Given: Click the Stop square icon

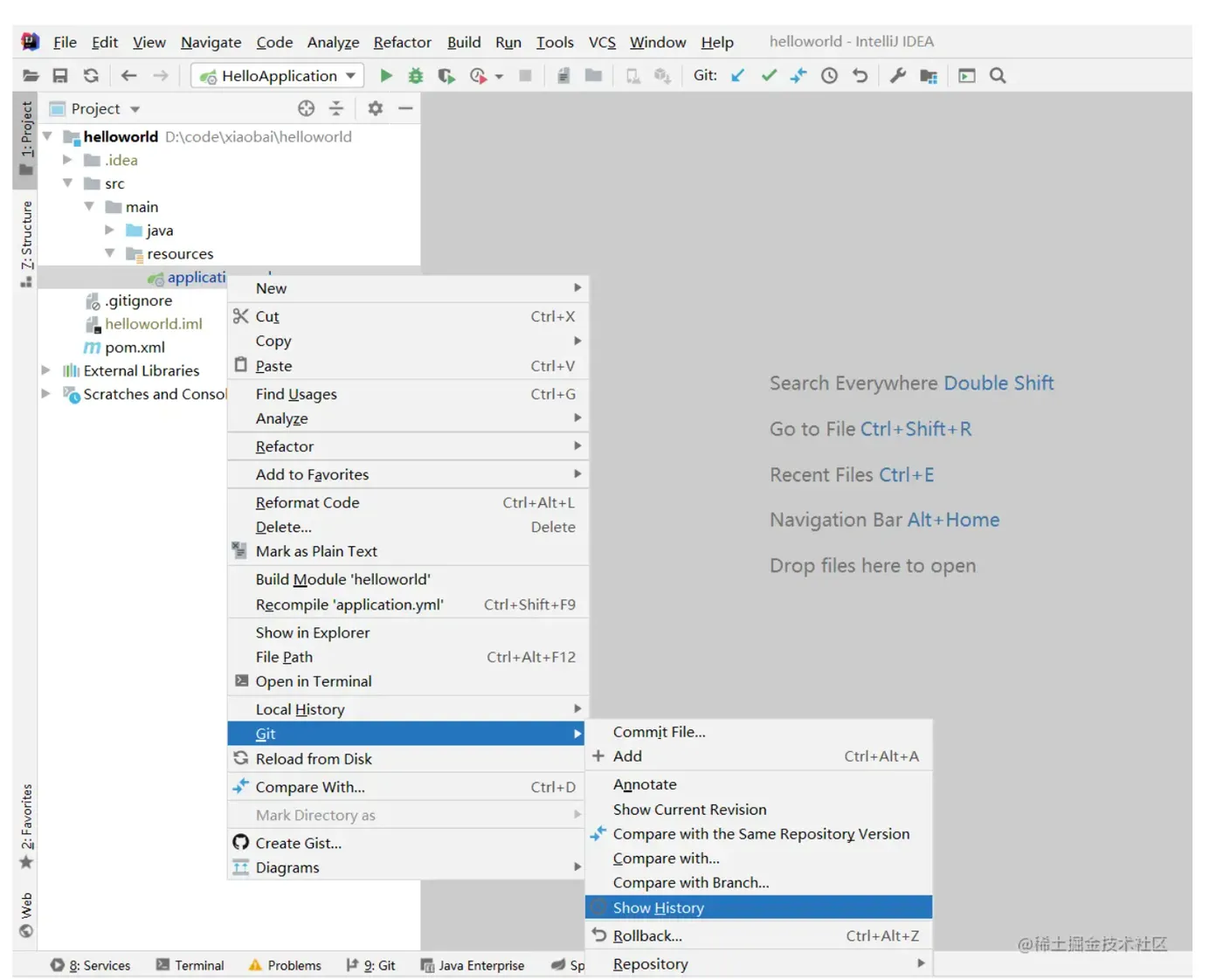Looking at the screenshot, I should point(525,76).
